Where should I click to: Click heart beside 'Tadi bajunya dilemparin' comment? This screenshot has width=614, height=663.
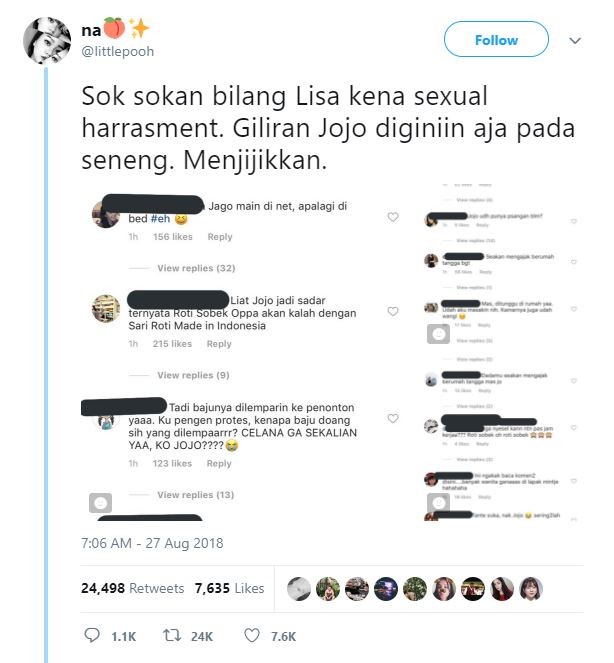(x=393, y=418)
